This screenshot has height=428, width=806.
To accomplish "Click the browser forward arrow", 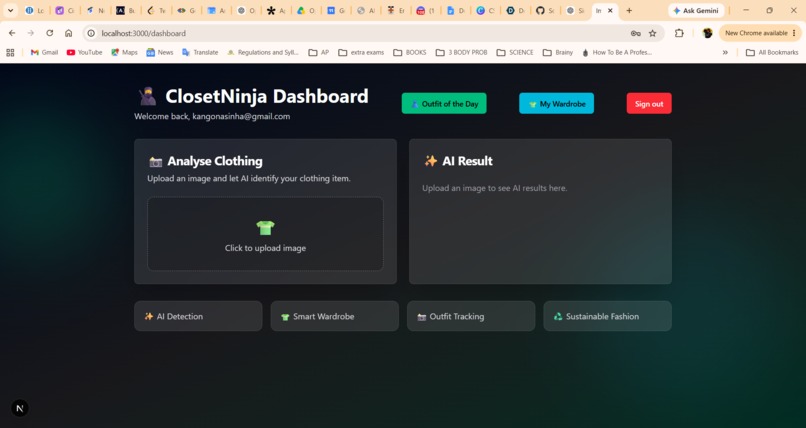I will click(31, 33).
